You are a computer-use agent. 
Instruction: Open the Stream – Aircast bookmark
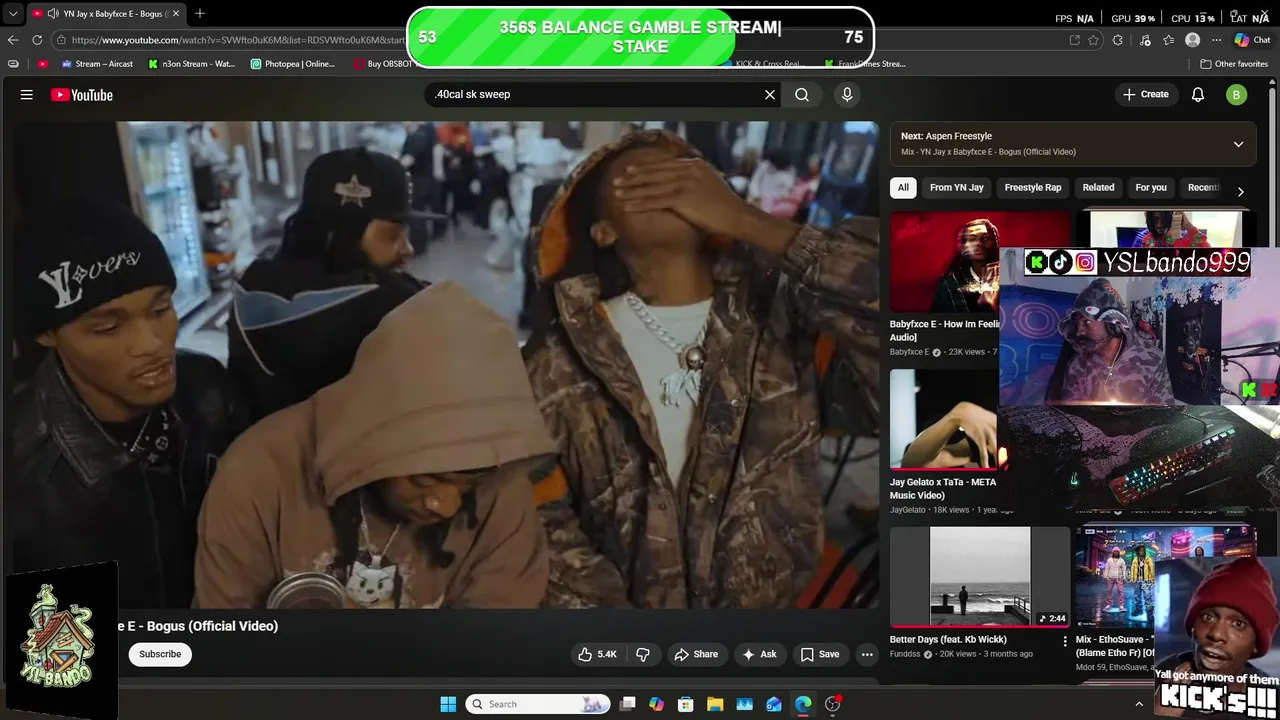coord(97,64)
